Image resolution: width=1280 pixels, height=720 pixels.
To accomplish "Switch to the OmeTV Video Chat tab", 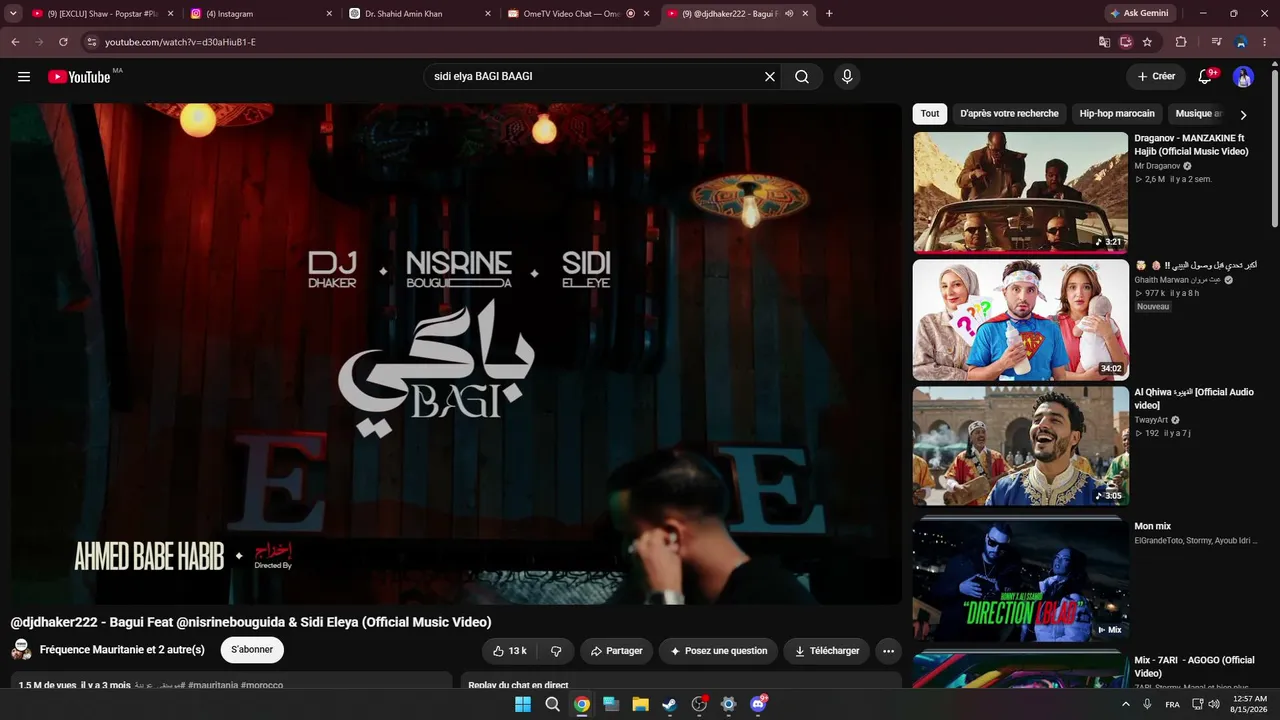I will [579, 14].
